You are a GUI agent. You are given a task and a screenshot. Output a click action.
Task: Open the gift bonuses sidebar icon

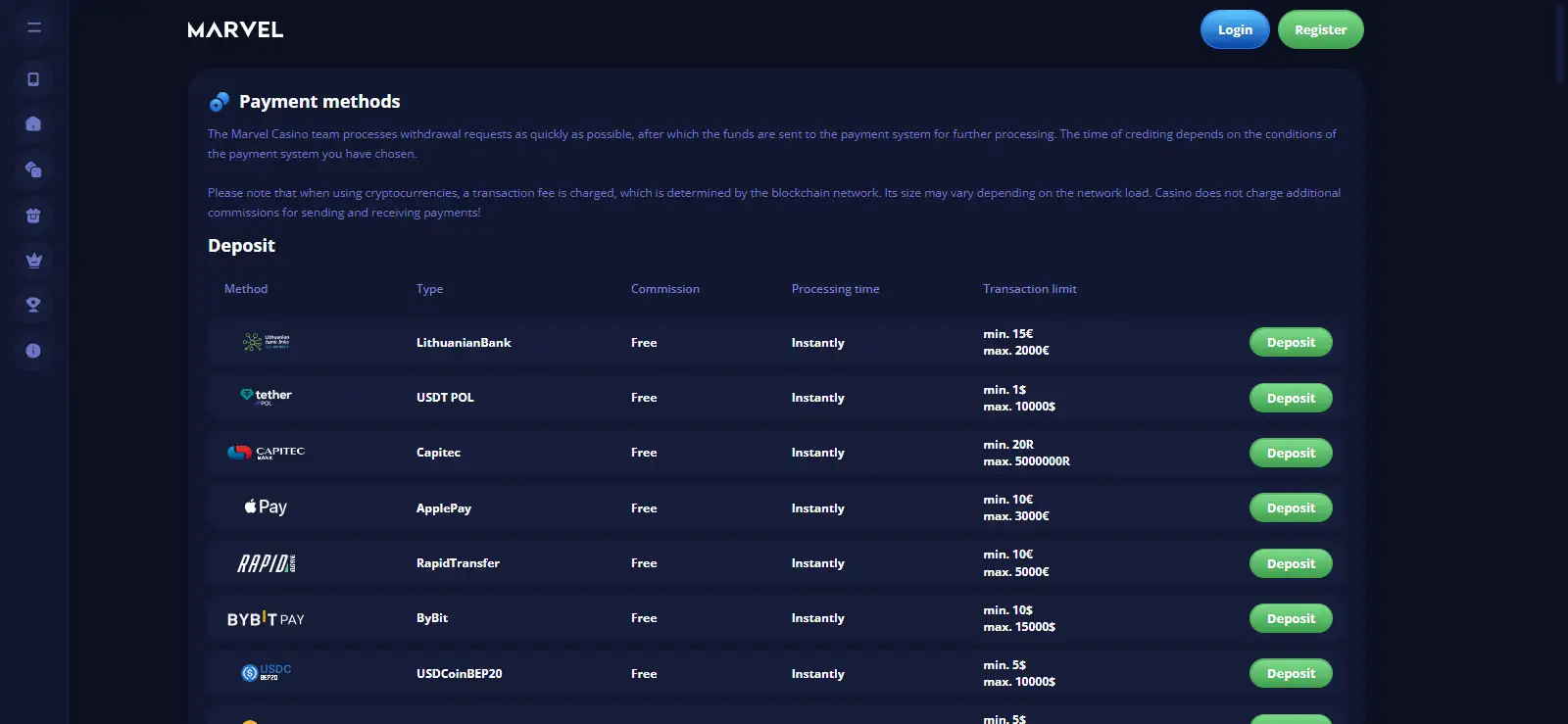pyautogui.click(x=33, y=216)
